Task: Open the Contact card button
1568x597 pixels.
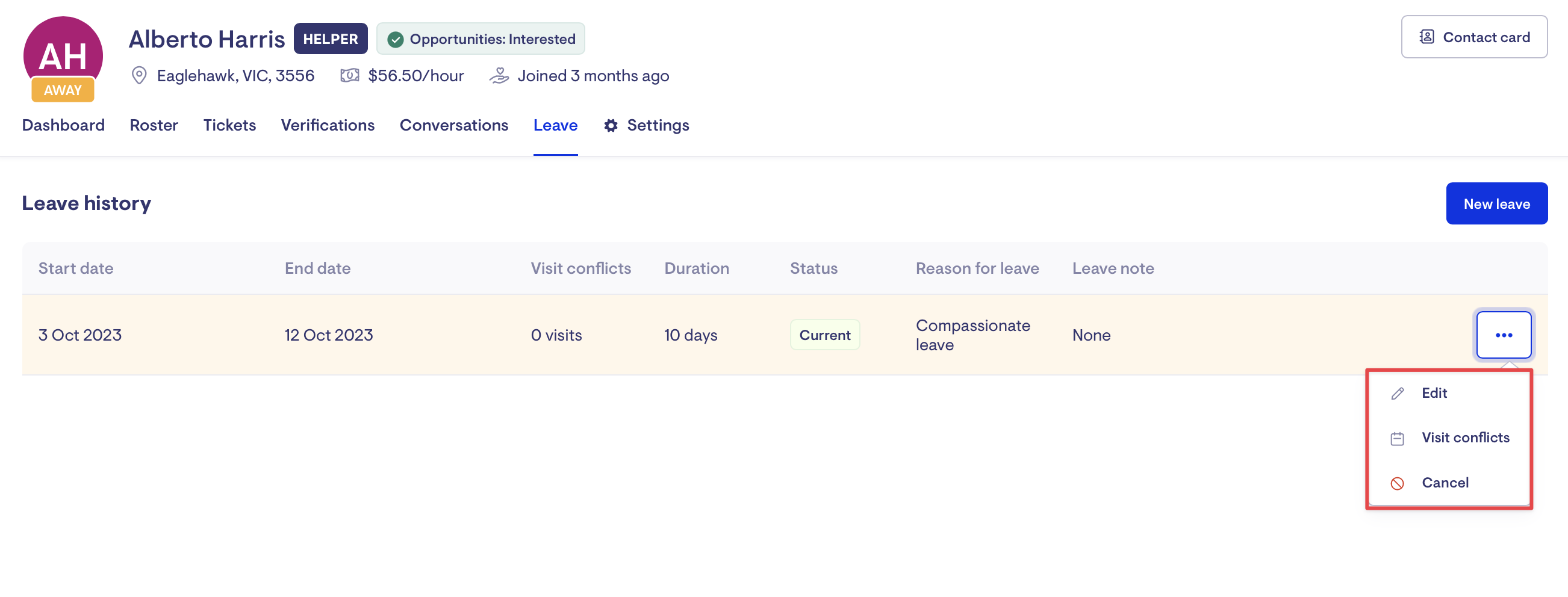Action: pos(1473,37)
